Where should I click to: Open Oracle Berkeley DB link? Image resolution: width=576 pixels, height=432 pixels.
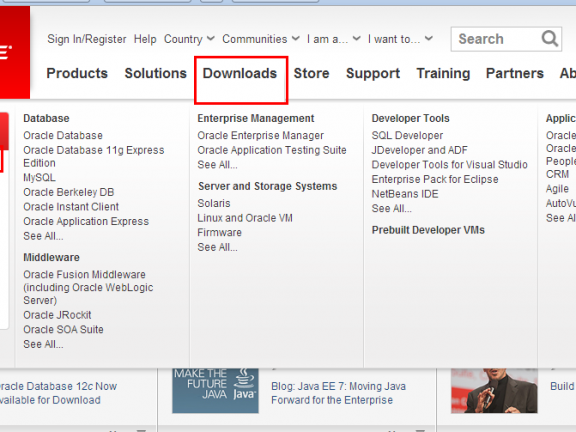[69, 192]
